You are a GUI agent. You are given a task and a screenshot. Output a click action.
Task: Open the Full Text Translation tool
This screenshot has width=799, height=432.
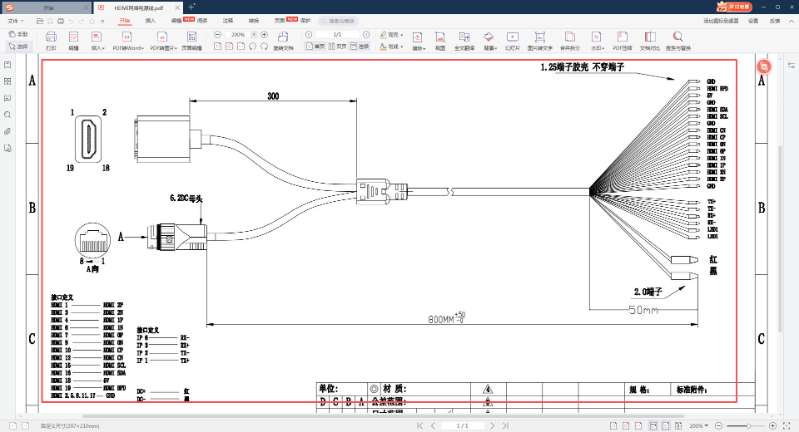pyautogui.click(x=464, y=44)
